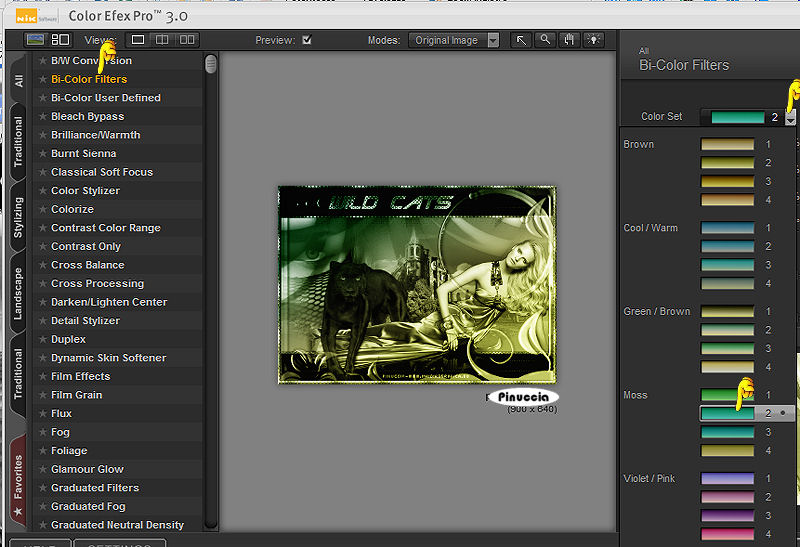800x547 pixels.
Task: Select the zoom magnifier tool
Action: coord(545,40)
